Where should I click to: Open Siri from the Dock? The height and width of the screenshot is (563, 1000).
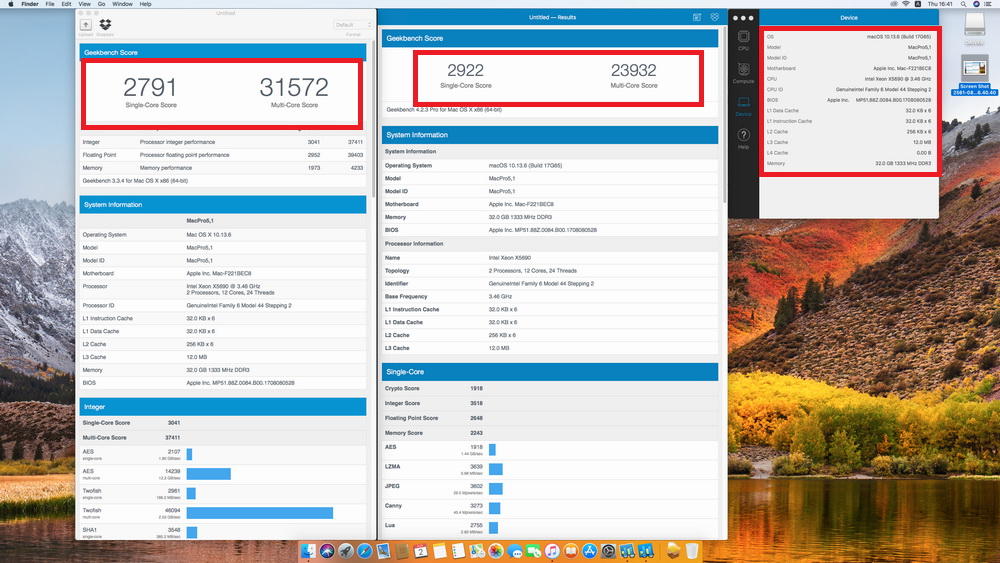click(327, 551)
